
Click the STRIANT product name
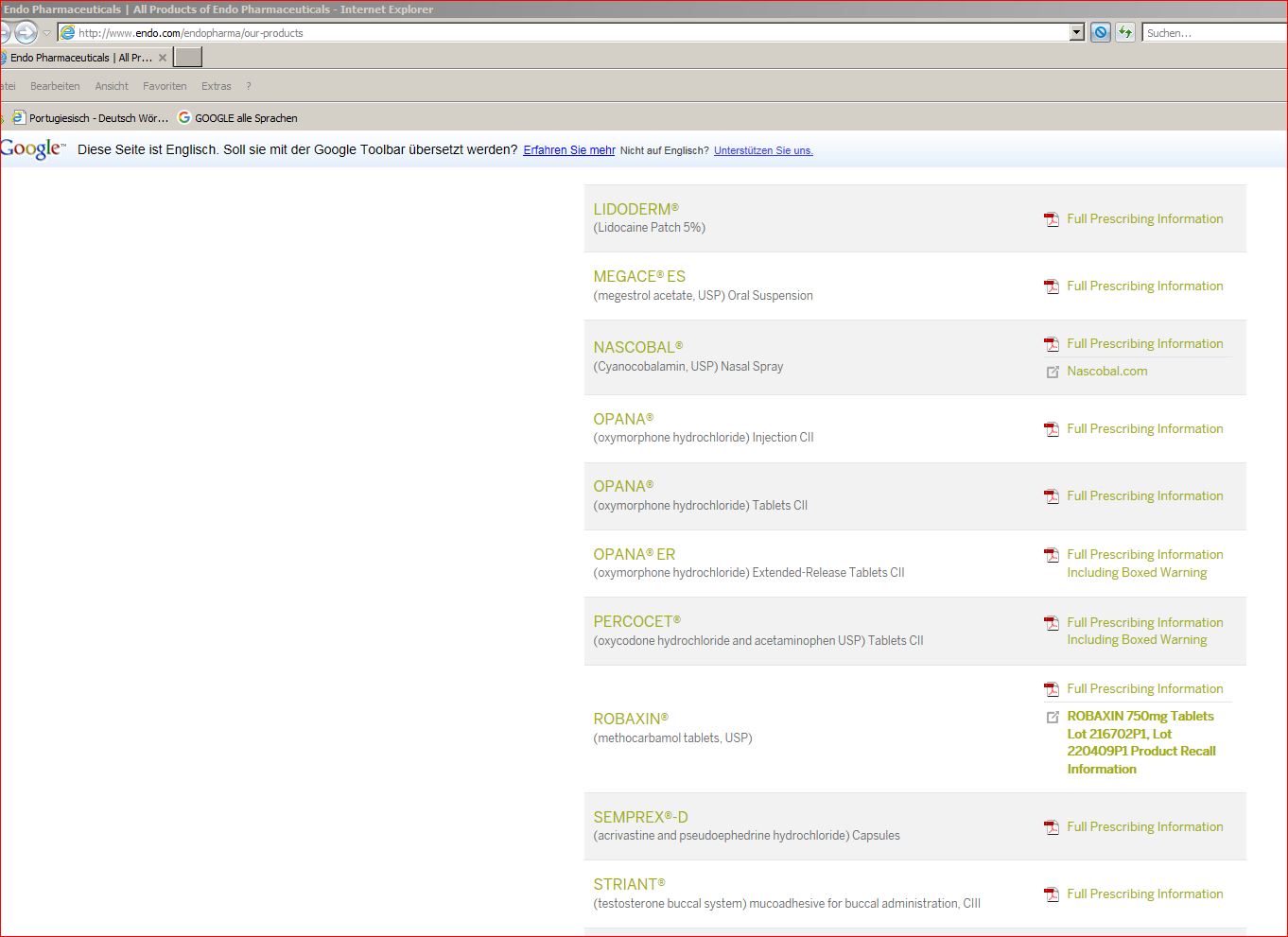tap(629, 885)
